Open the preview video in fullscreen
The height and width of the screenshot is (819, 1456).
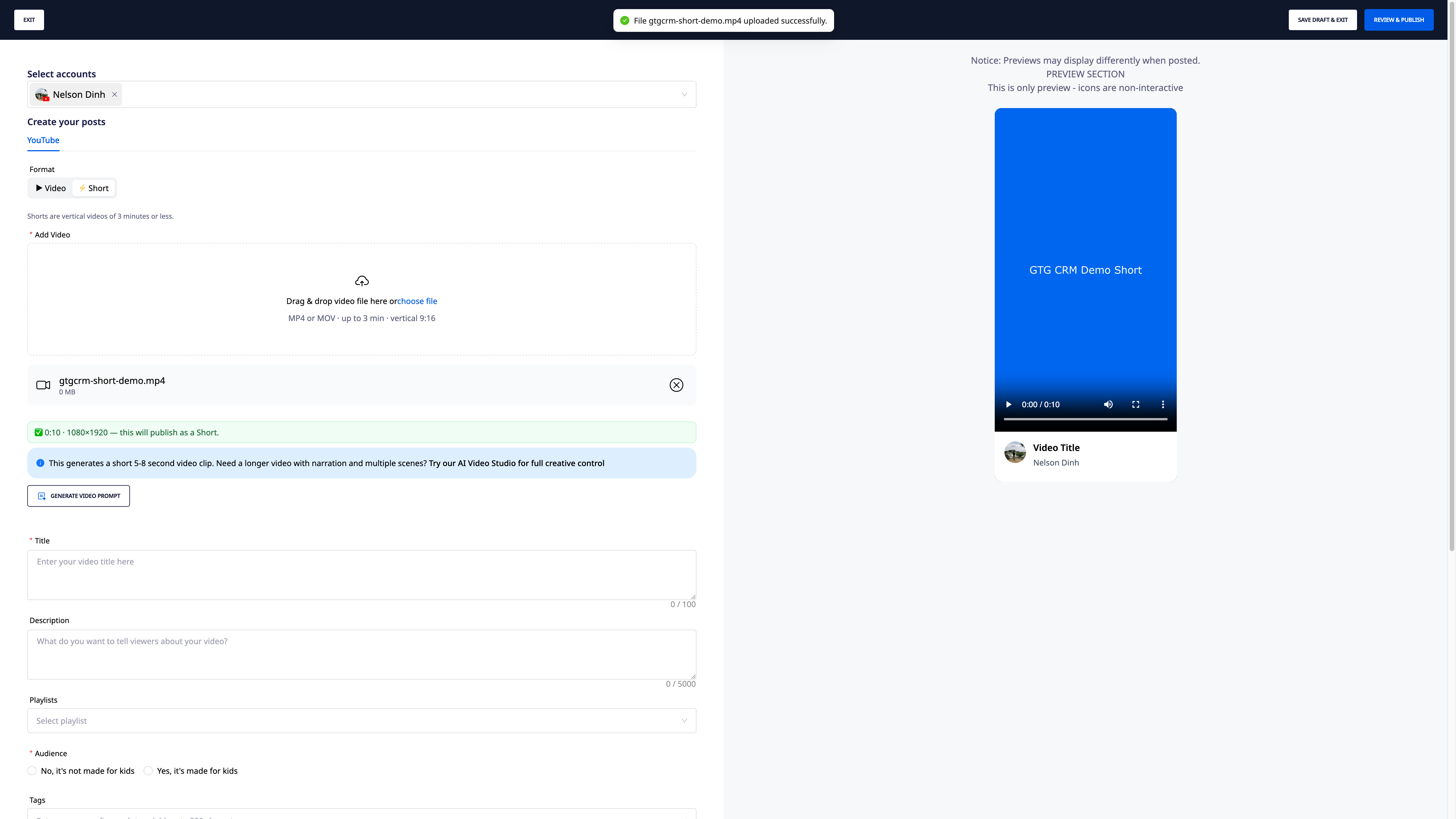[1136, 404]
